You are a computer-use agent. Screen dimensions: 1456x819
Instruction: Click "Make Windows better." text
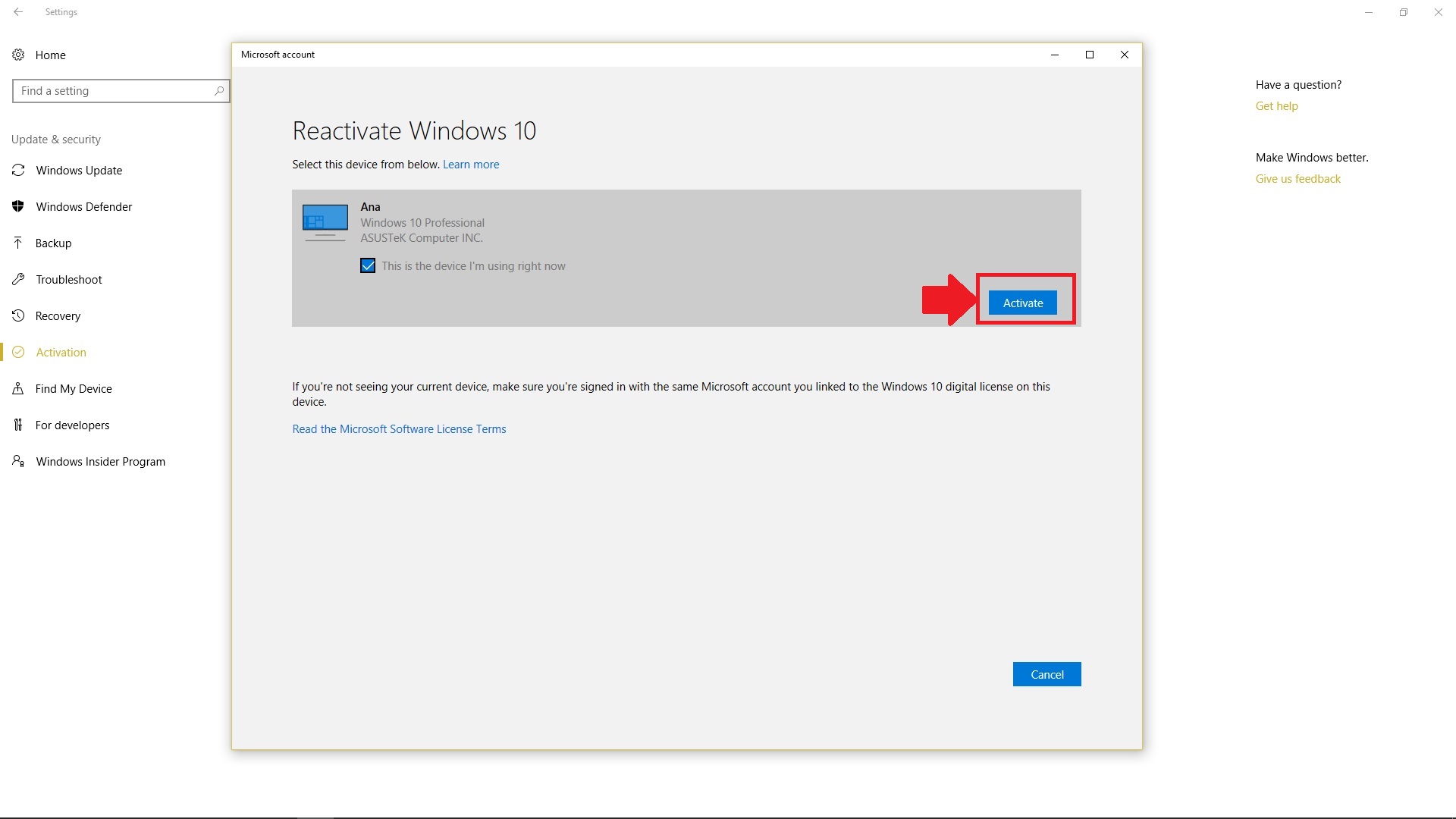(1312, 158)
